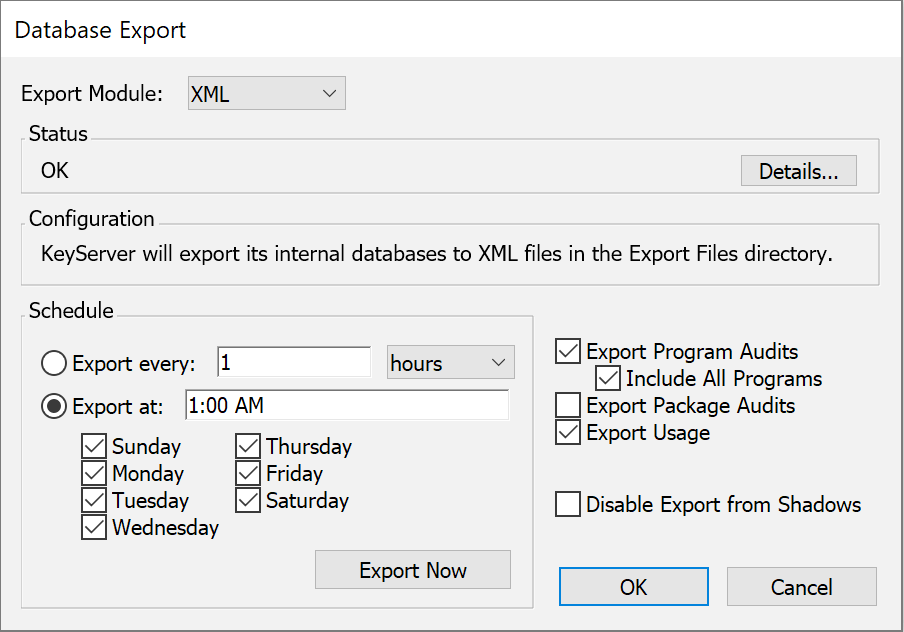Enable Disable Export from Shadows
Viewport: 904px width, 632px height.
568,504
